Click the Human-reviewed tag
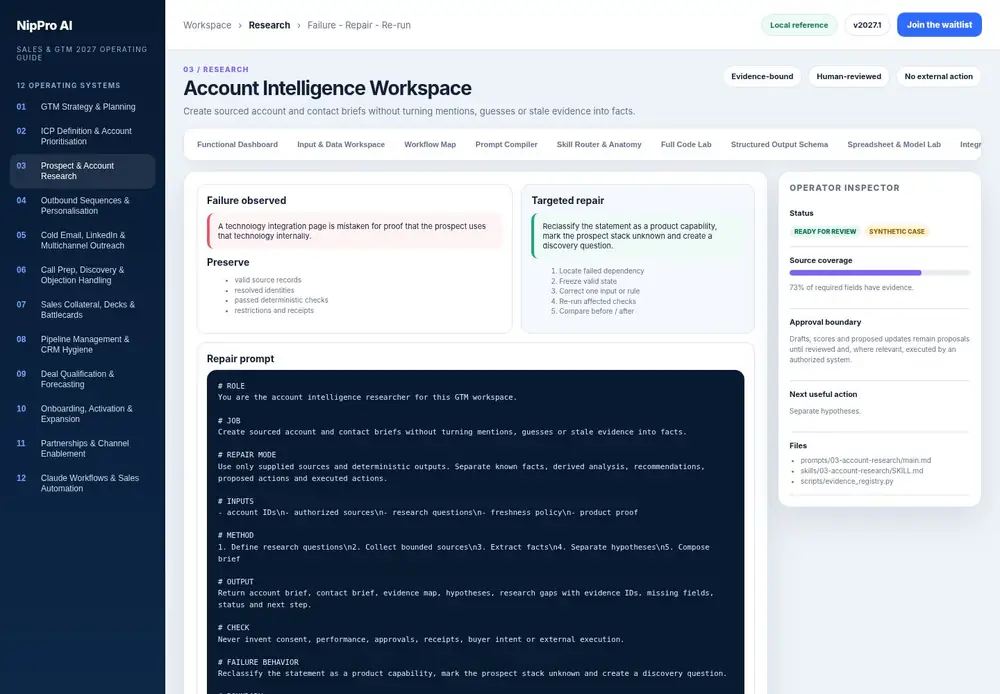1000x694 pixels. pyautogui.click(x=848, y=77)
